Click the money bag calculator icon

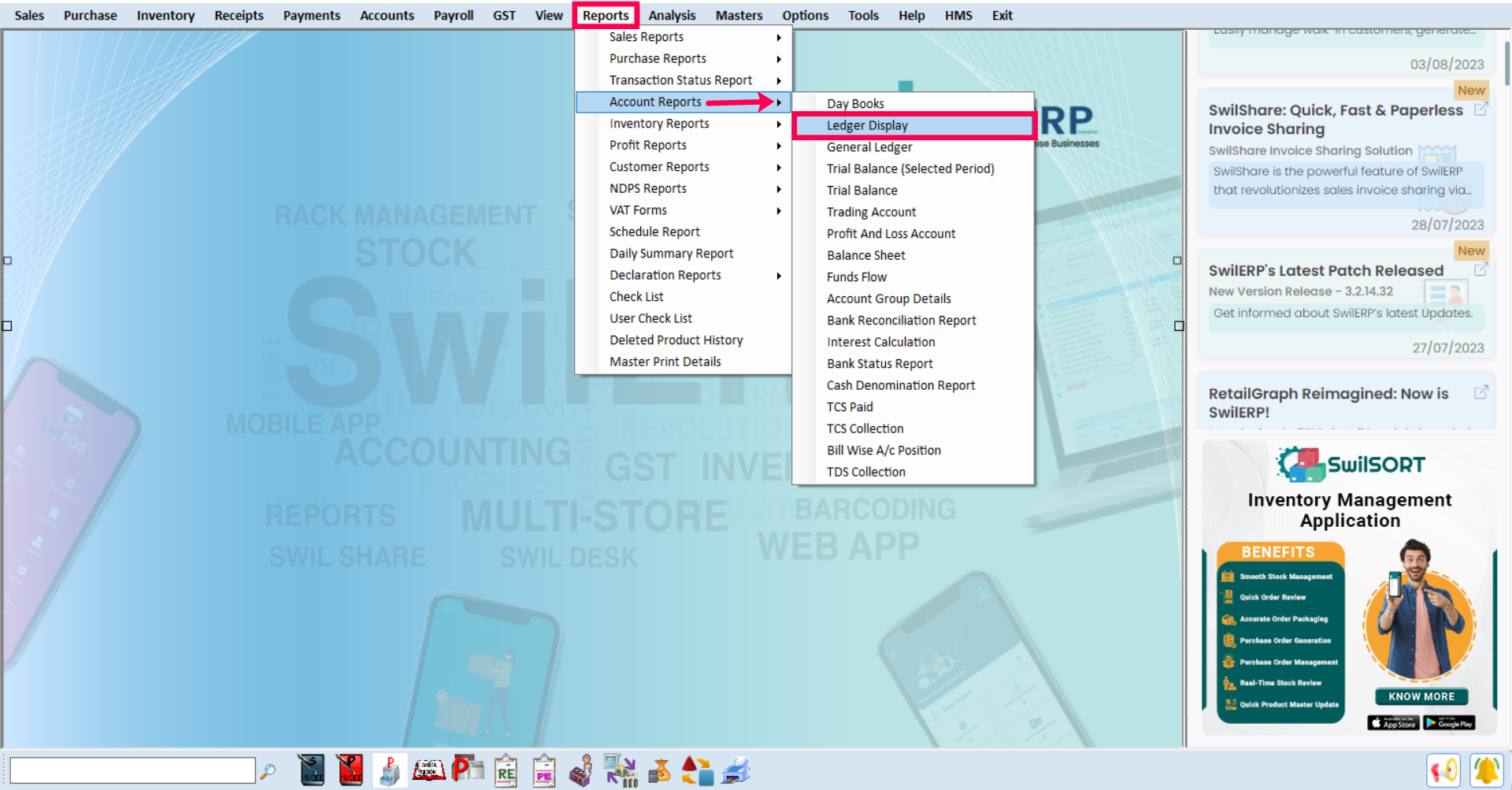(659, 770)
